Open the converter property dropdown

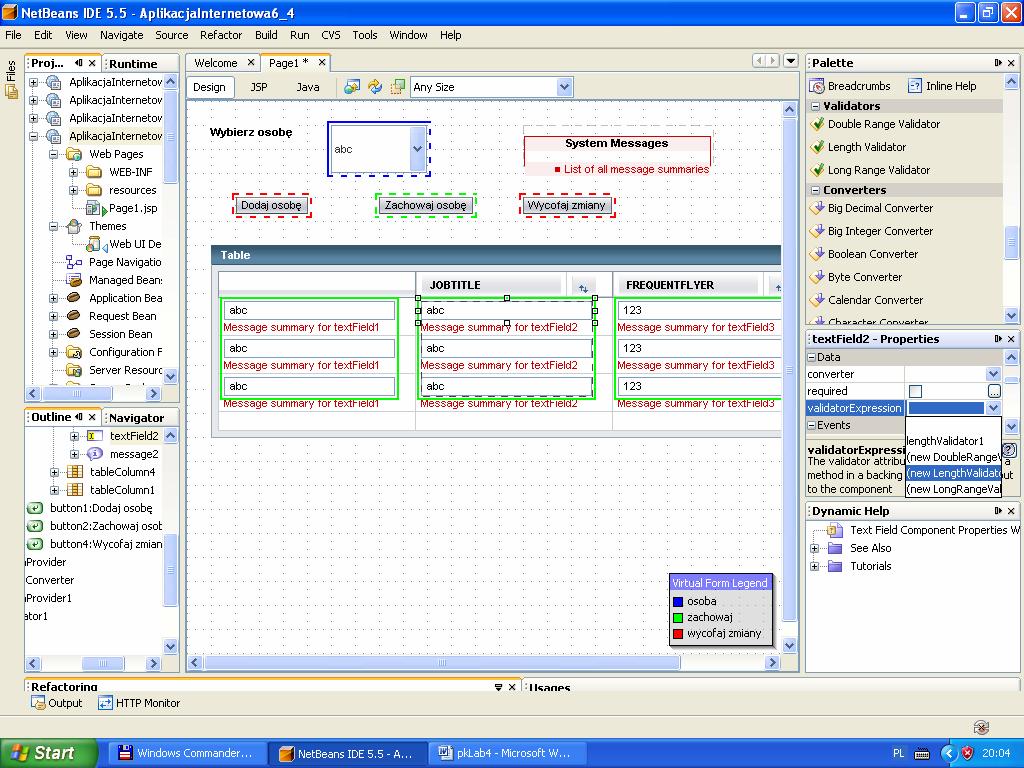tap(993, 374)
